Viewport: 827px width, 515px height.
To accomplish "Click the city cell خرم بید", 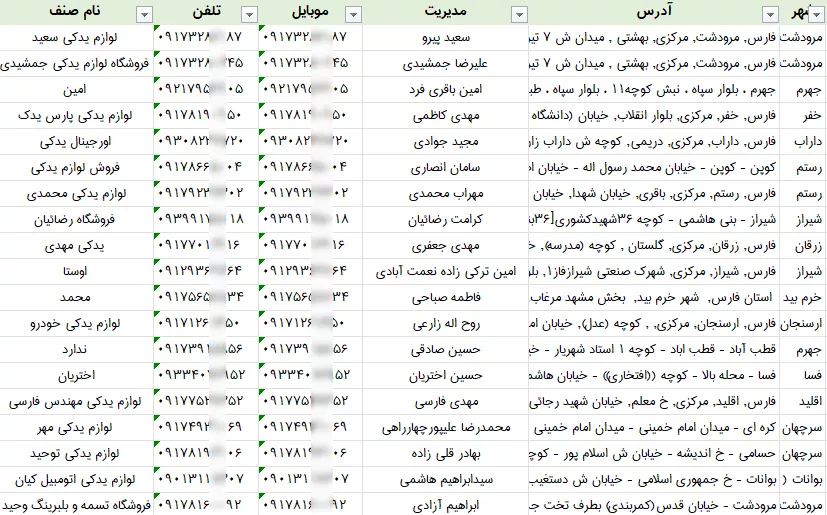I will point(803,297).
